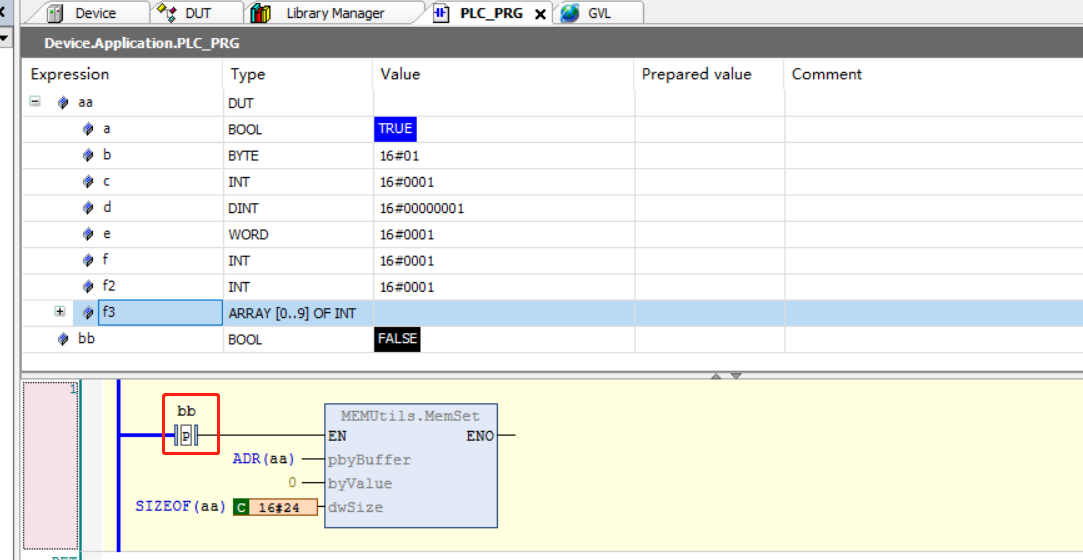This screenshot has width=1083, height=560.
Task: Click the ADR(aa) input expression
Action: pos(263,459)
